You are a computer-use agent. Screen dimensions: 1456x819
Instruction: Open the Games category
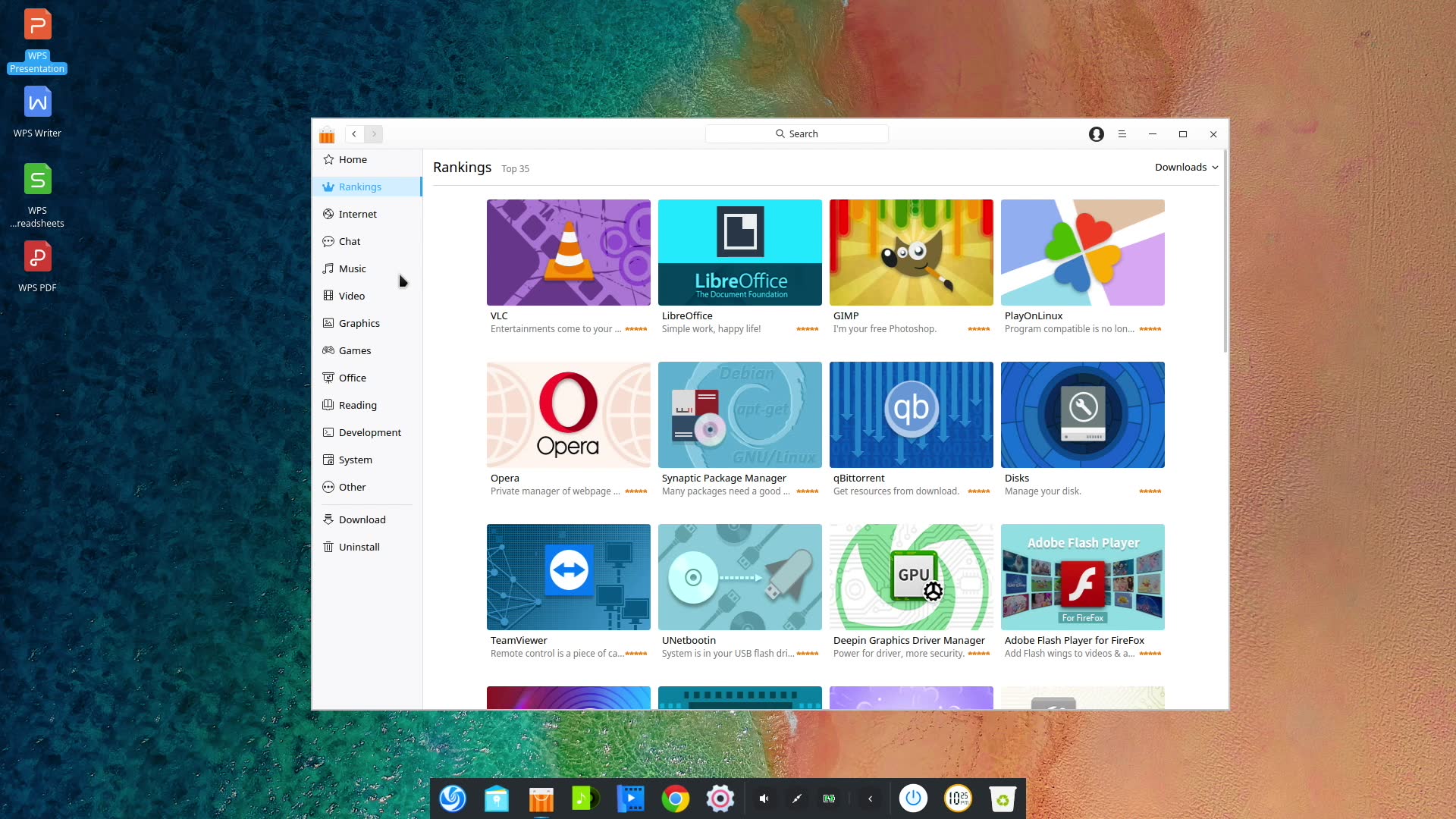coord(367,350)
